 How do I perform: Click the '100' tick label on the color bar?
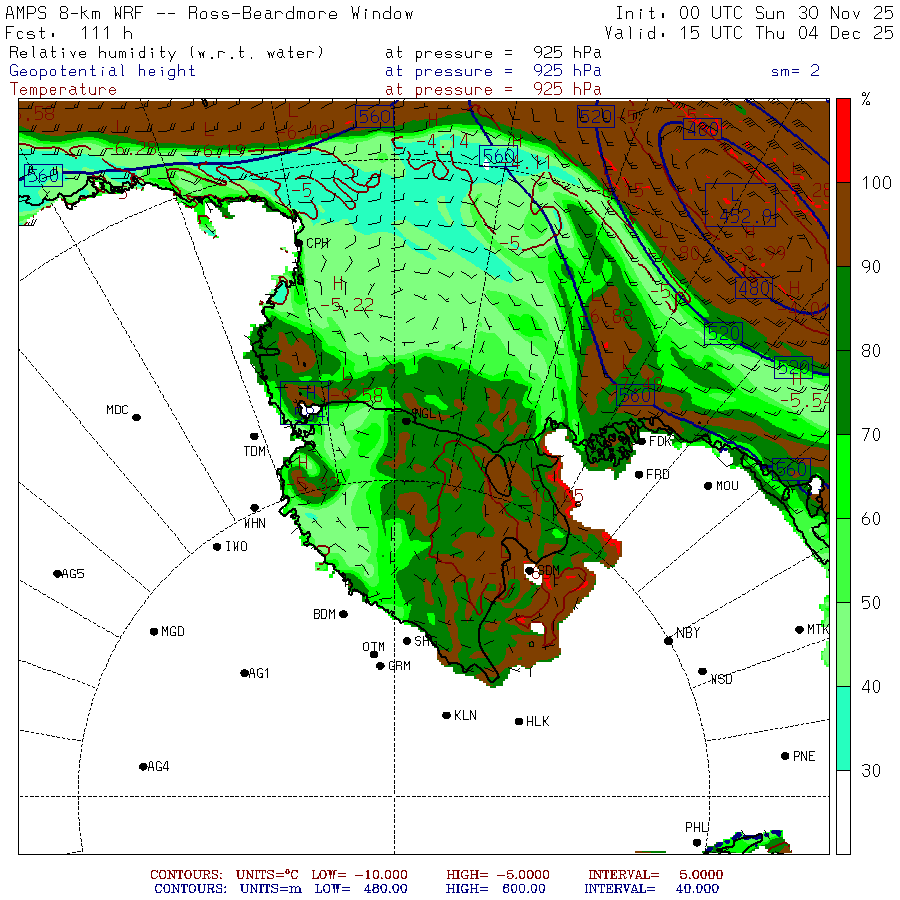click(876, 183)
